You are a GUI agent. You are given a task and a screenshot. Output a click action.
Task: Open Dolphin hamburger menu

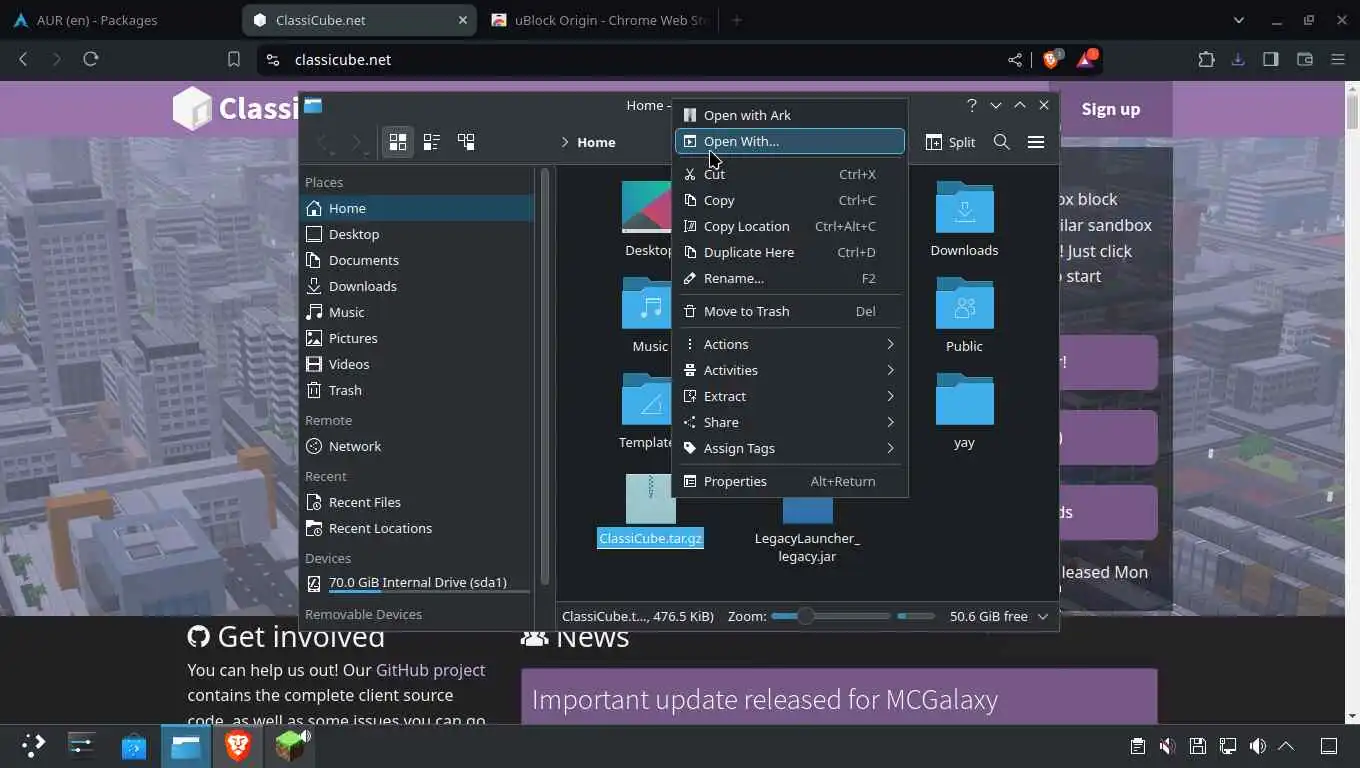pyautogui.click(x=1036, y=142)
